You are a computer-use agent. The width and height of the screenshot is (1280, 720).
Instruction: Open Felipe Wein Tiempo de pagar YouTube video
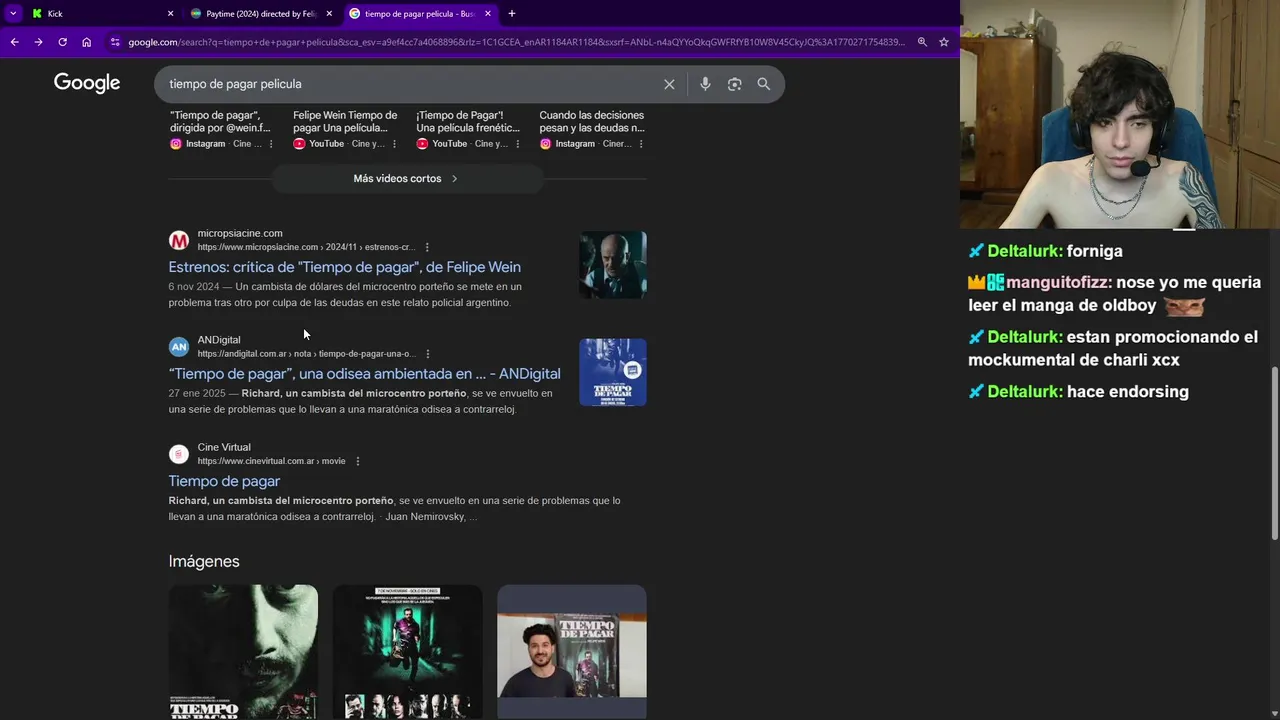[x=344, y=121]
